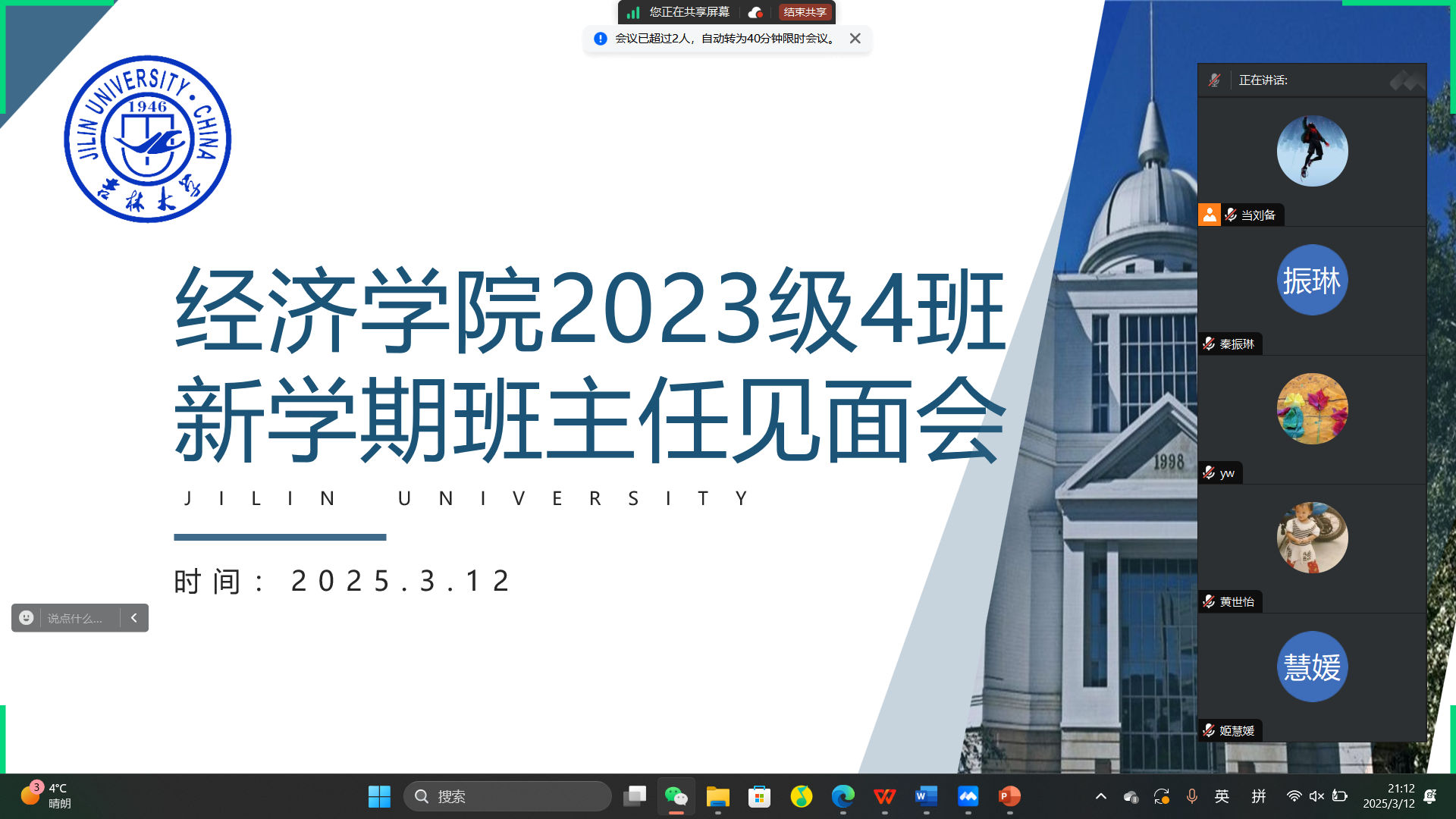
Task: Click the emoji smiley icon in chat bar
Action: coord(27,618)
